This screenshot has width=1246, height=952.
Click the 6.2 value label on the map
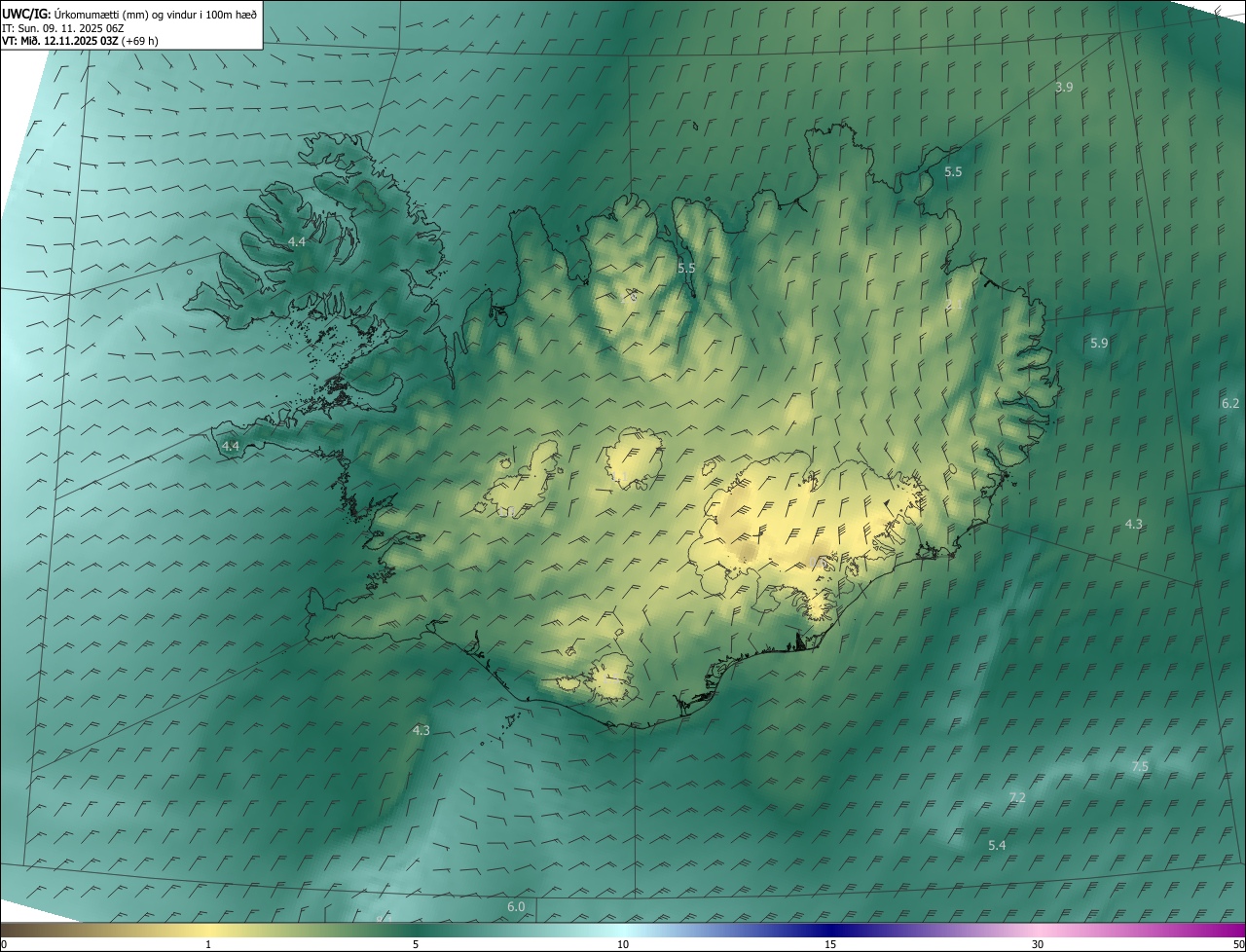tap(1230, 404)
